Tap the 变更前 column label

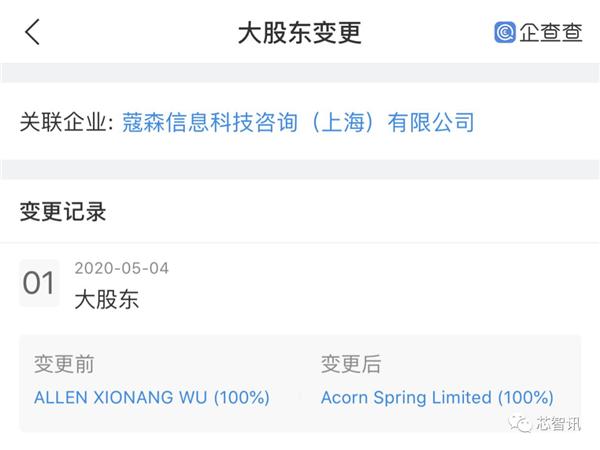click(64, 364)
